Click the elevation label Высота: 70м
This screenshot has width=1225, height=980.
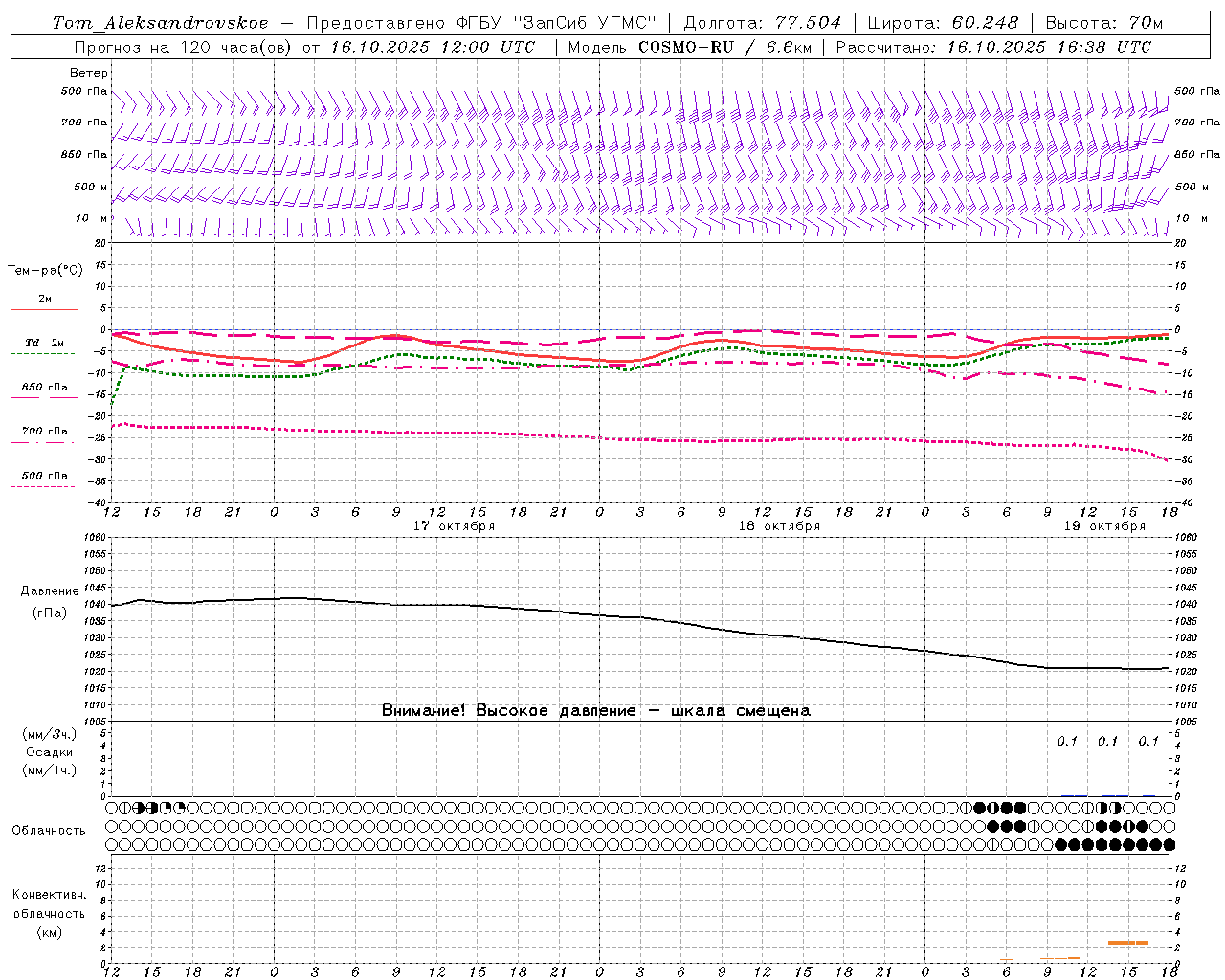[x=1104, y=23]
